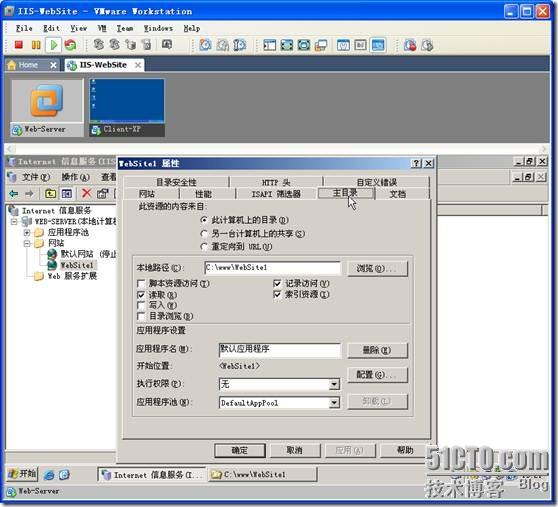Select 此计算机上的目录 radio button

[x=204, y=220]
